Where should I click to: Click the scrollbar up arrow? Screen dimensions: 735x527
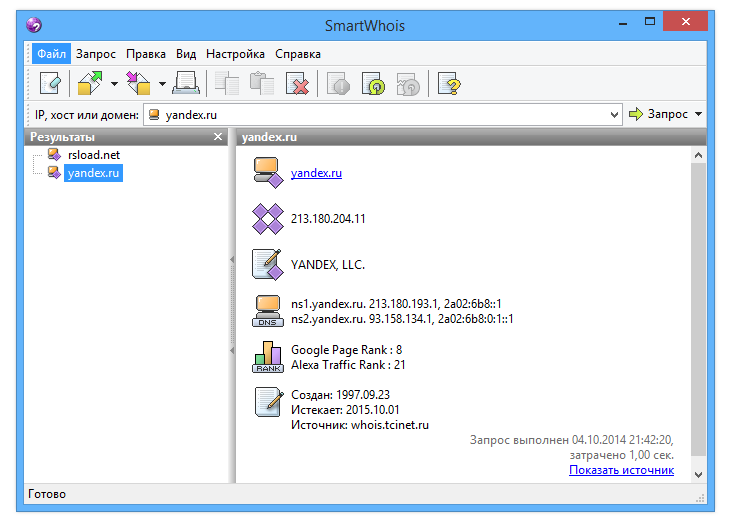[698, 155]
